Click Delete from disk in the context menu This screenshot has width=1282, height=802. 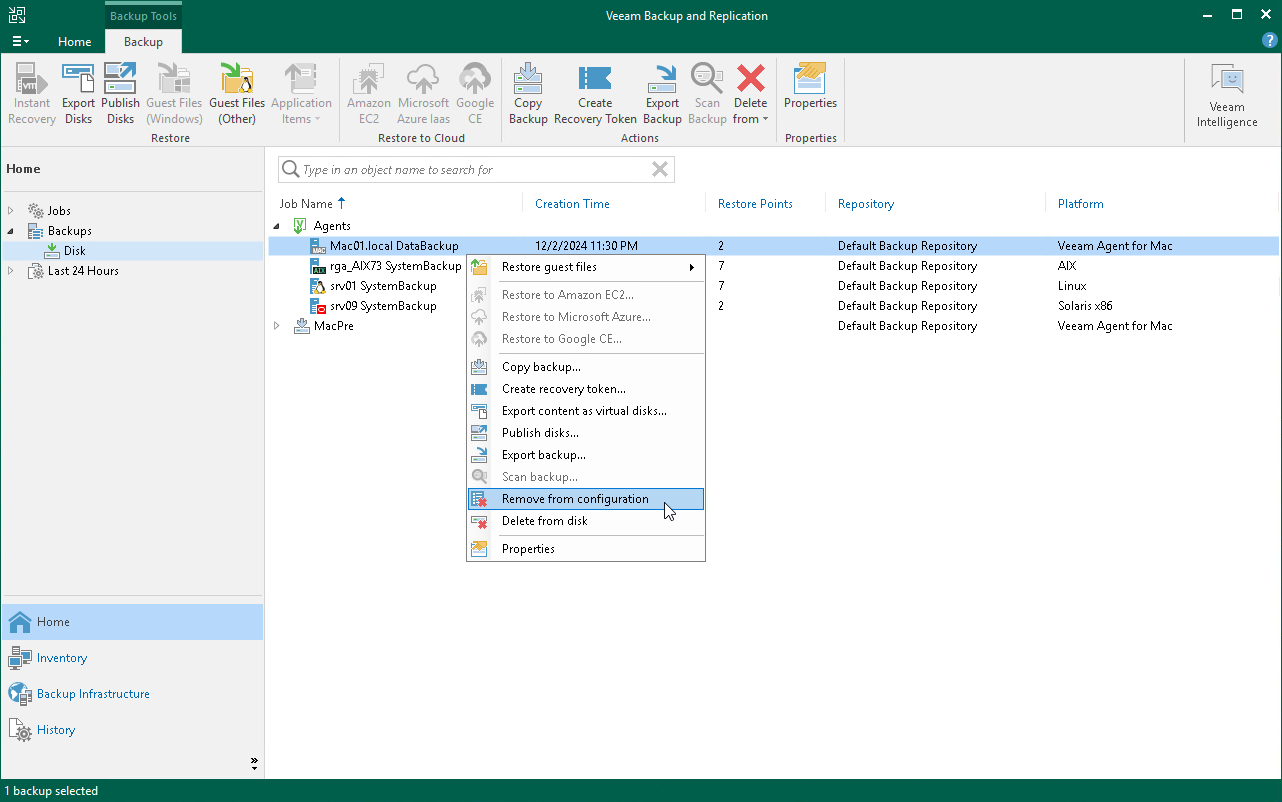(544, 520)
